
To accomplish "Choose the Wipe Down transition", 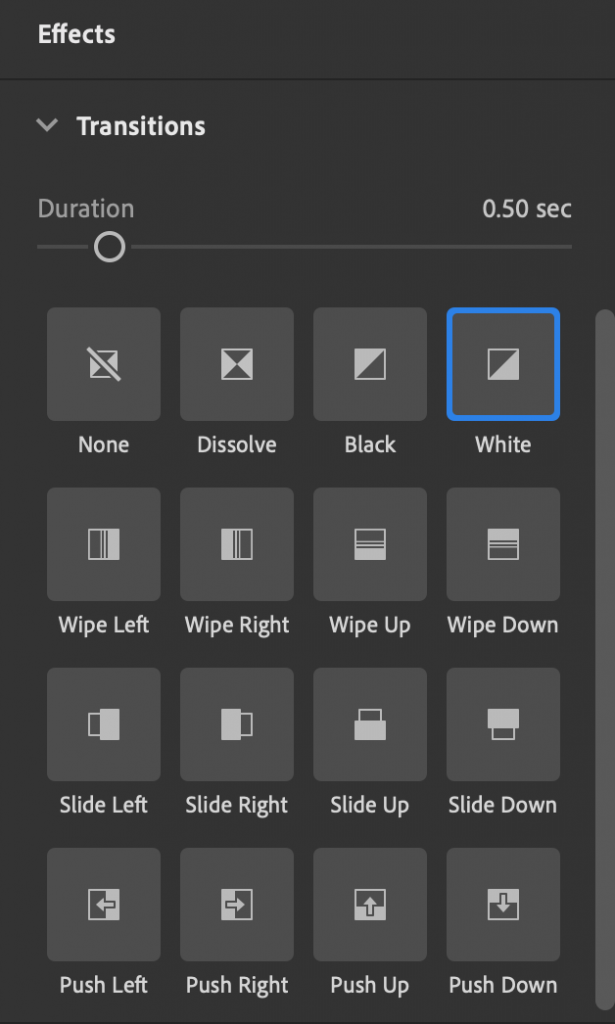I will (503, 544).
